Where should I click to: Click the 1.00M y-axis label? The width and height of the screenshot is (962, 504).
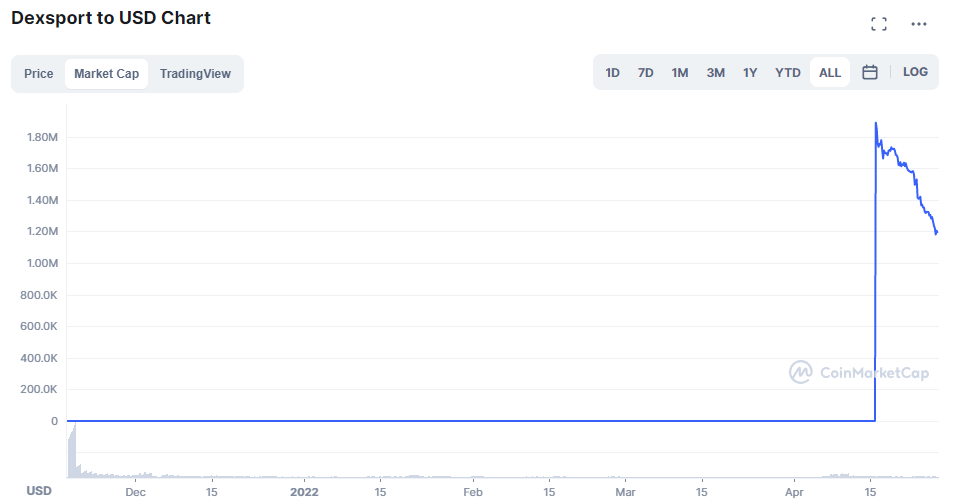[42, 263]
